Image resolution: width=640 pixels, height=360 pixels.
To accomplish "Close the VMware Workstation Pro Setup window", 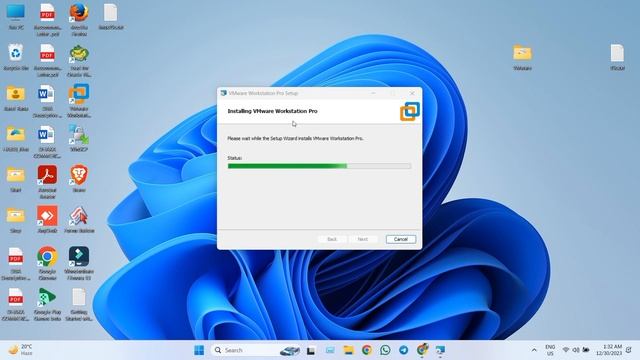I will pos(412,93).
